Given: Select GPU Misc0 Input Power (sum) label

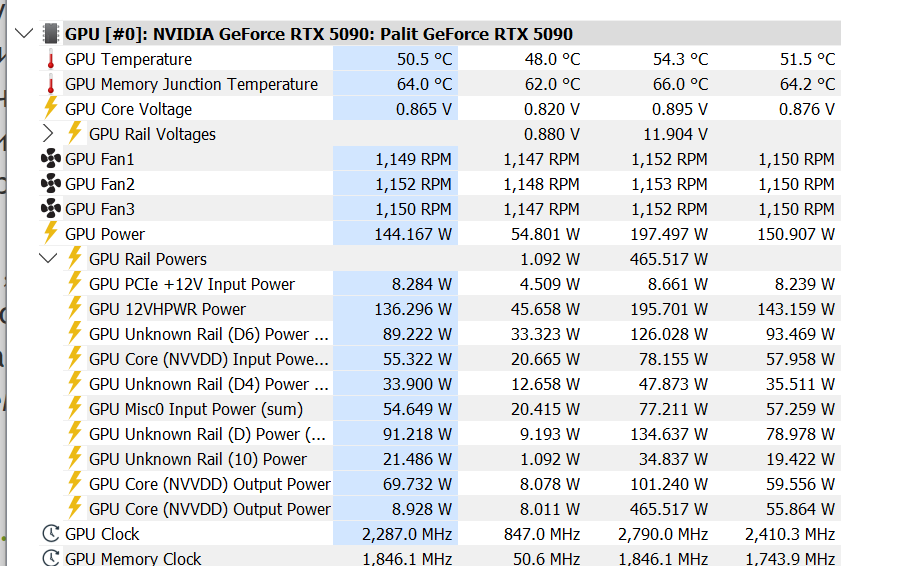Looking at the screenshot, I should pyautogui.click(x=196, y=410).
